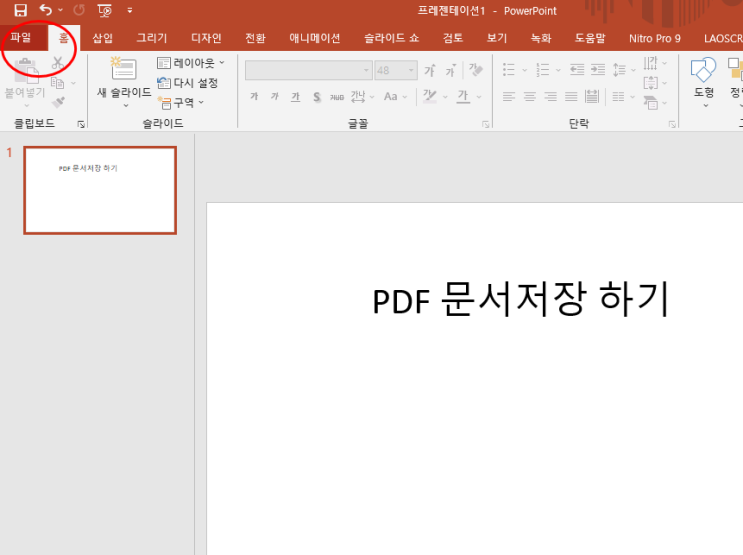743x555 pixels.
Task: Click the 붙여넣기 paste icon
Action: click(x=26, y=70)
